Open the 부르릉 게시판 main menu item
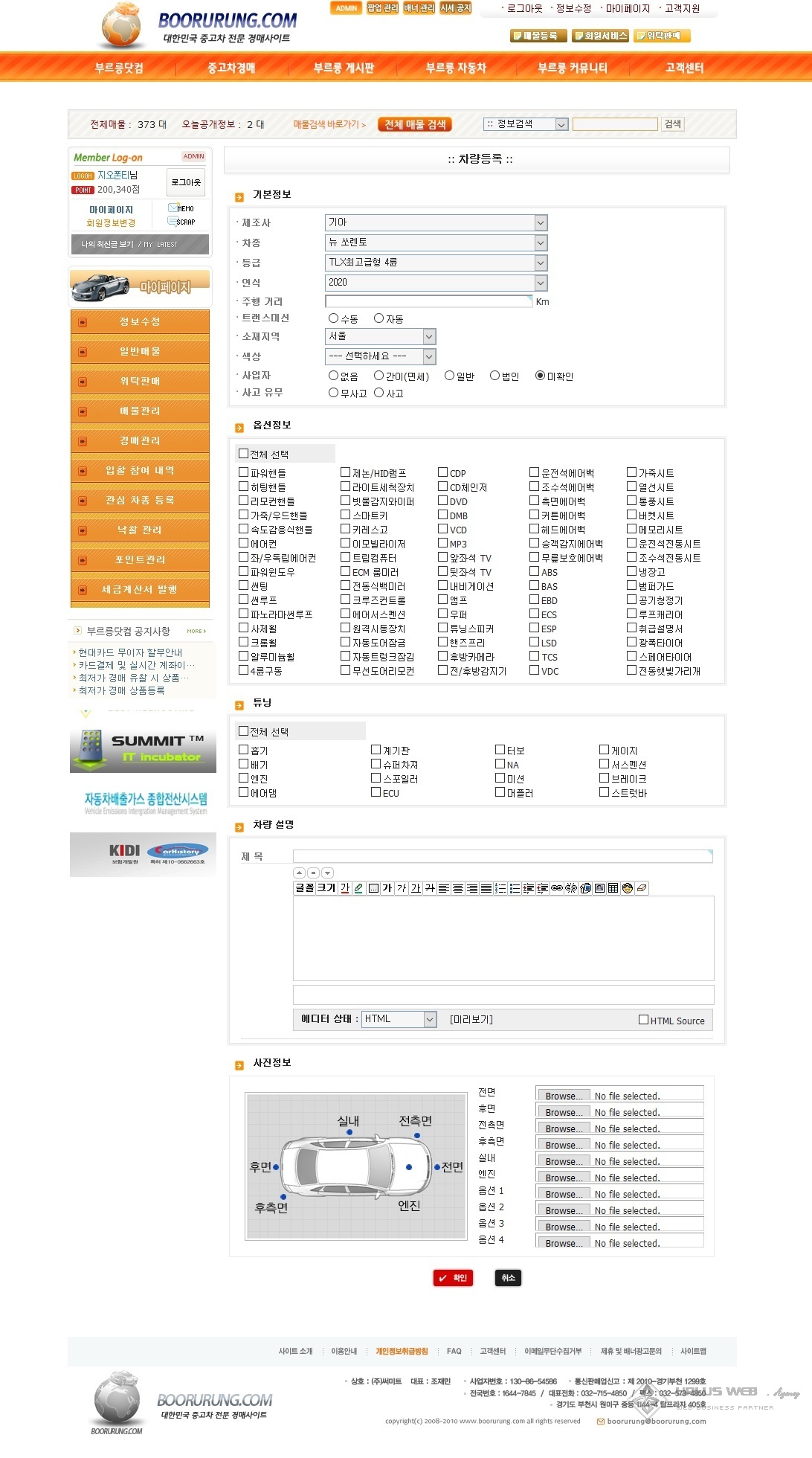Viewport: 812px width, 1458px height. 344,68
